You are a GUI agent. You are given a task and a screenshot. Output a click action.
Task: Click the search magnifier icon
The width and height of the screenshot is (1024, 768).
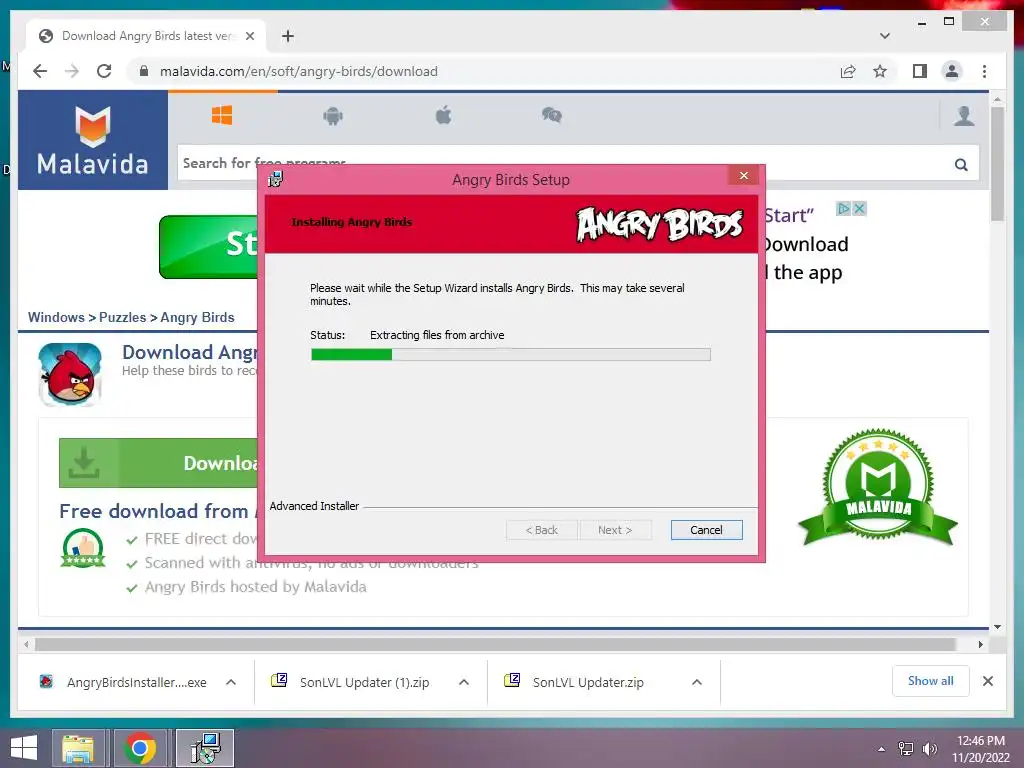pyautogui.click(x=961, y=165)
